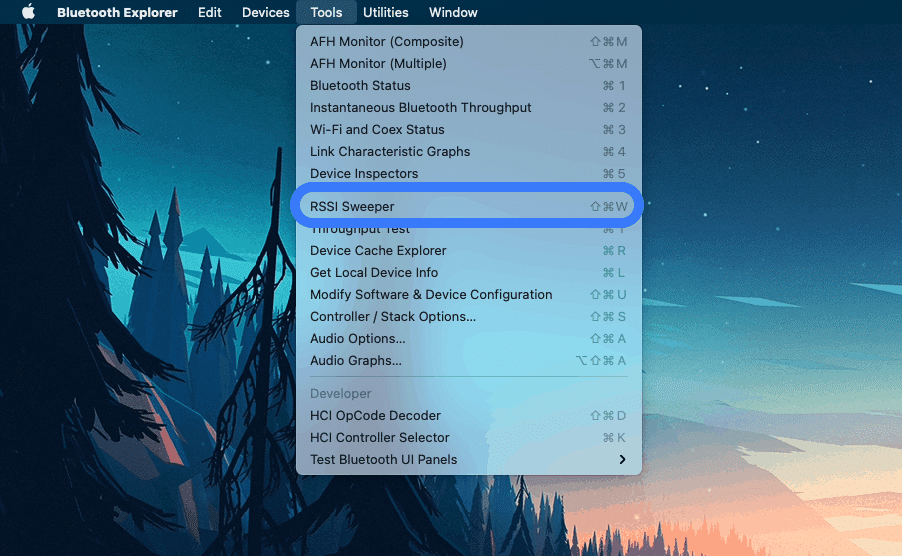Open the Test Bluetooth UI Panels submenu
This screenshot has width=902, height=556.
click(x=469, y=459)
